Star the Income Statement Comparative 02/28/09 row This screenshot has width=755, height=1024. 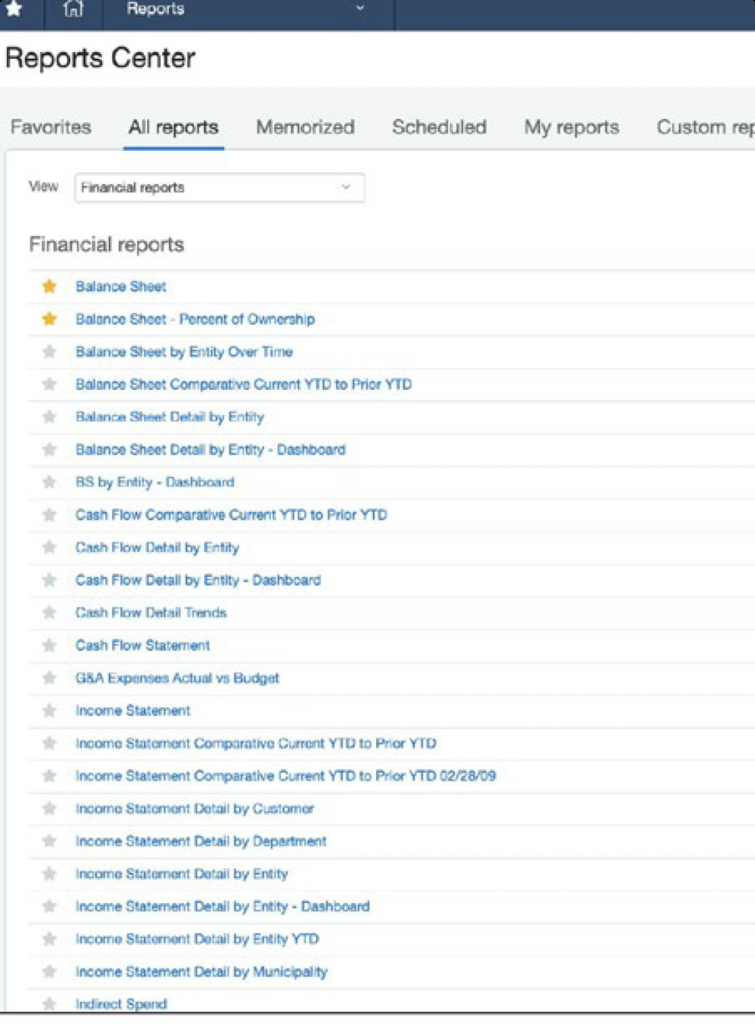[49, 776]
